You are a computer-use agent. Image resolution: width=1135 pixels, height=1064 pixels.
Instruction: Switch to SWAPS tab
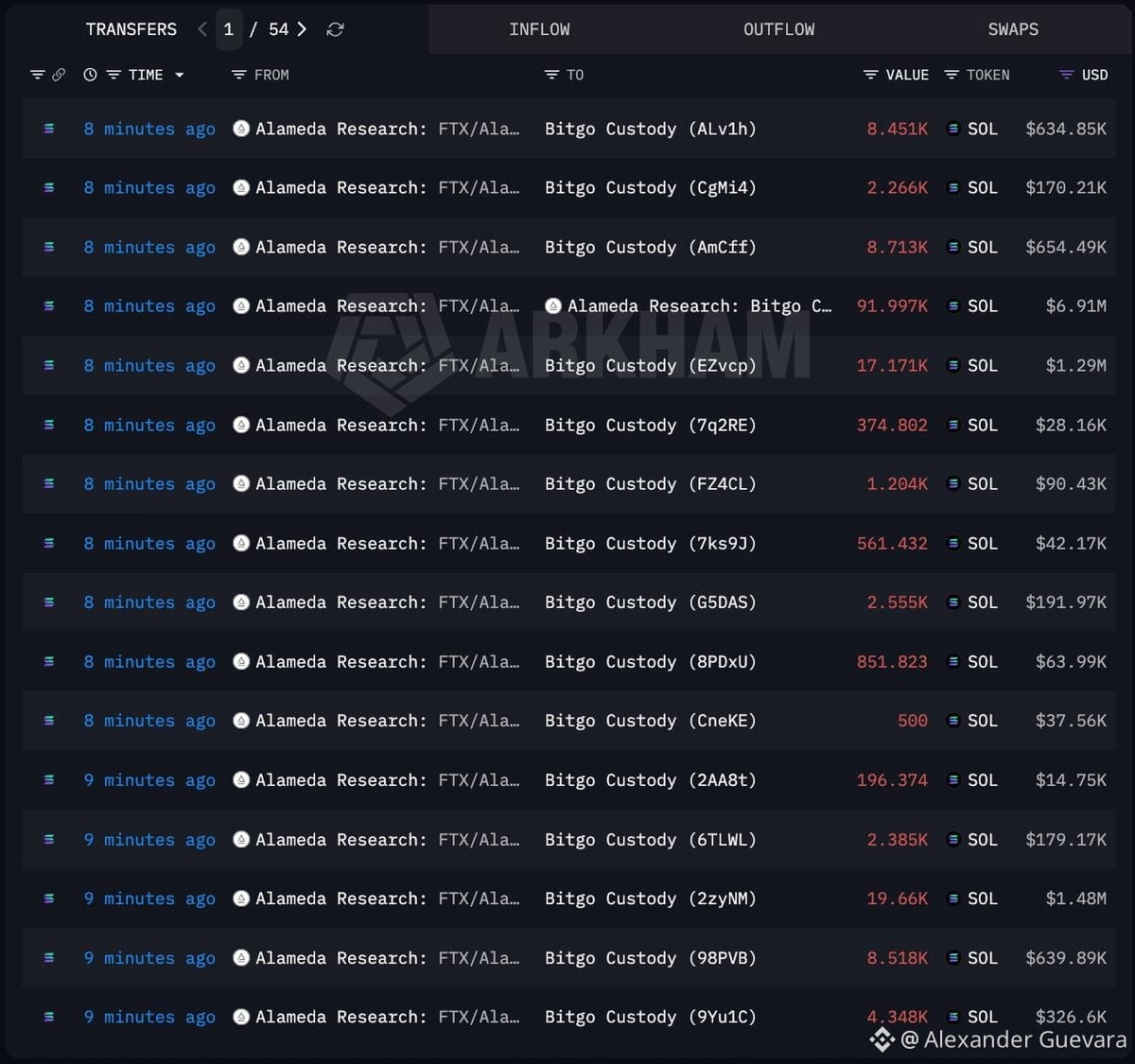[1013, 29]
